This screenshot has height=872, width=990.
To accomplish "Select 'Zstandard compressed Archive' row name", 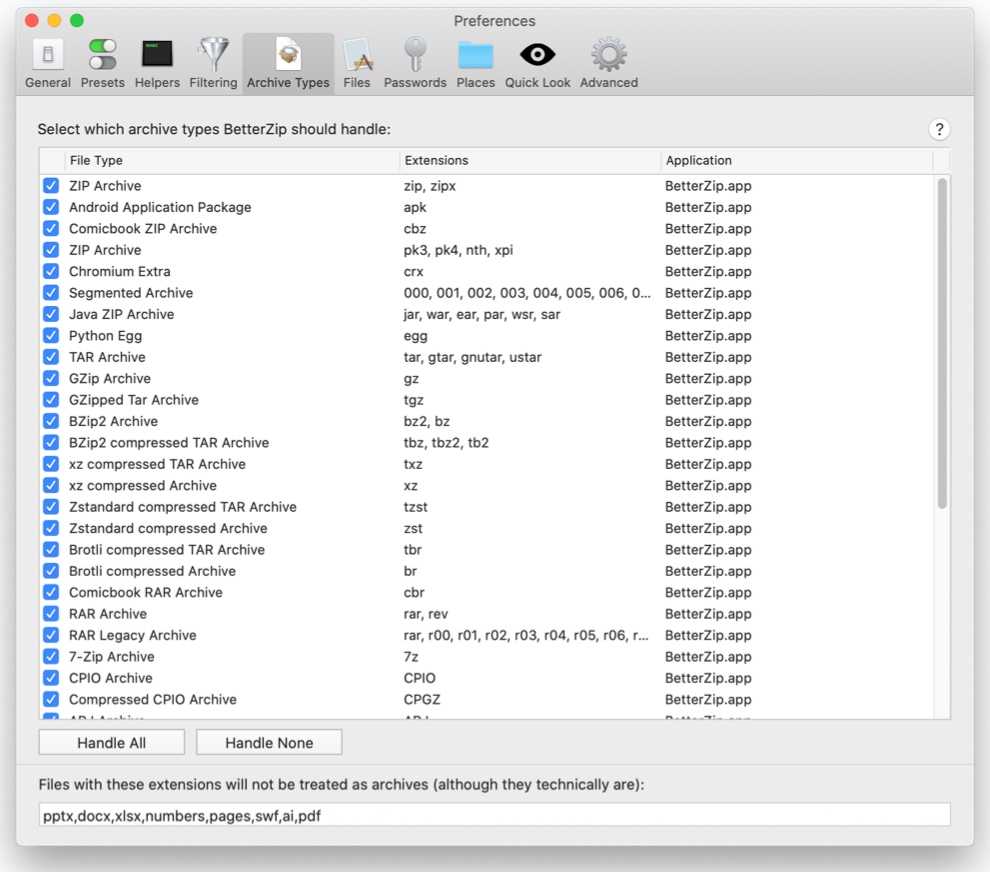I will pyautogui.click(x=168, y=529).
